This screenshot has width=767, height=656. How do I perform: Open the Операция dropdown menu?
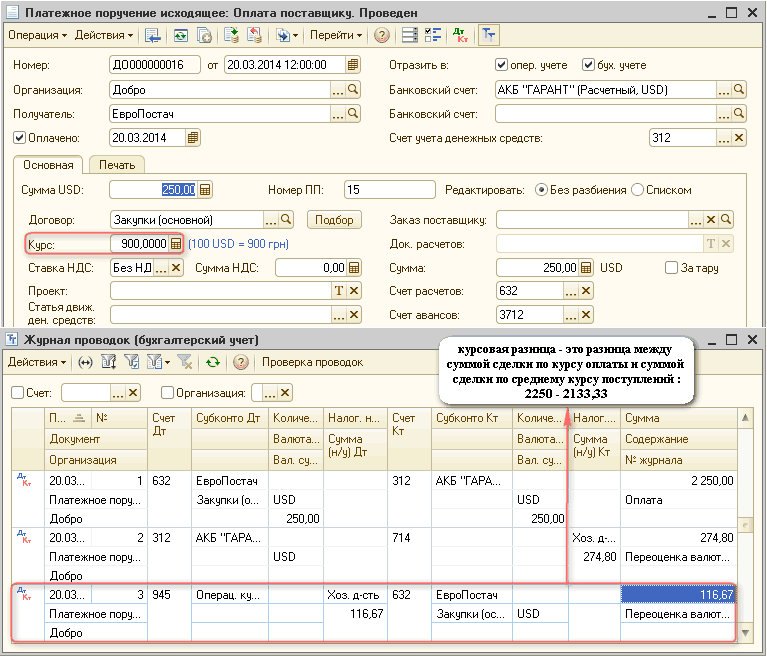pyautogui.click(x=37, y=35)
